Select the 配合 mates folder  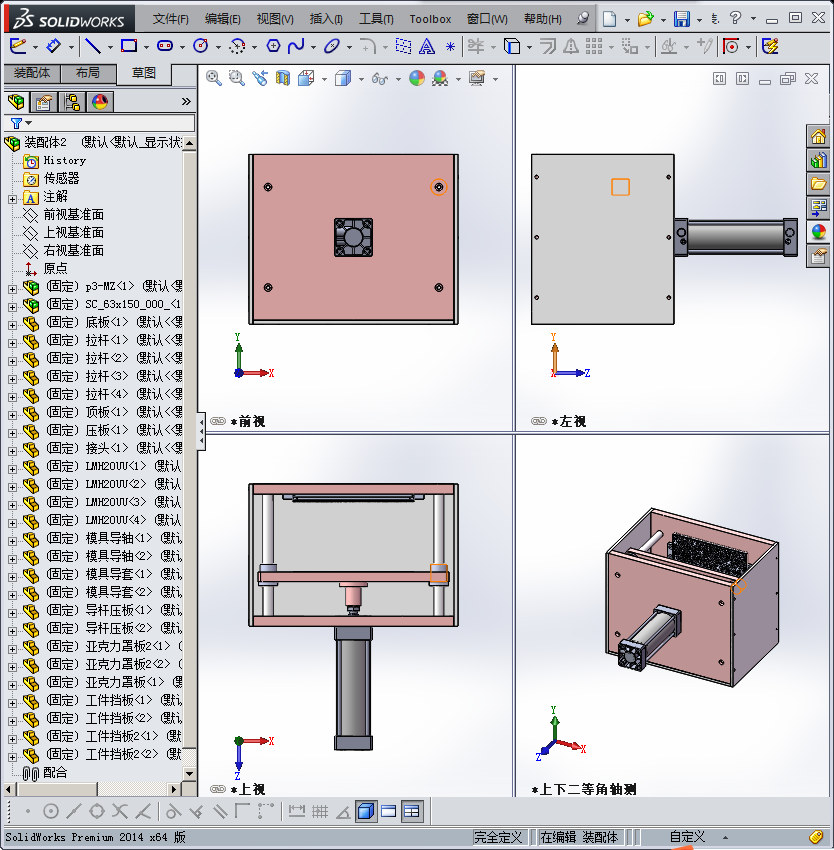55,772
